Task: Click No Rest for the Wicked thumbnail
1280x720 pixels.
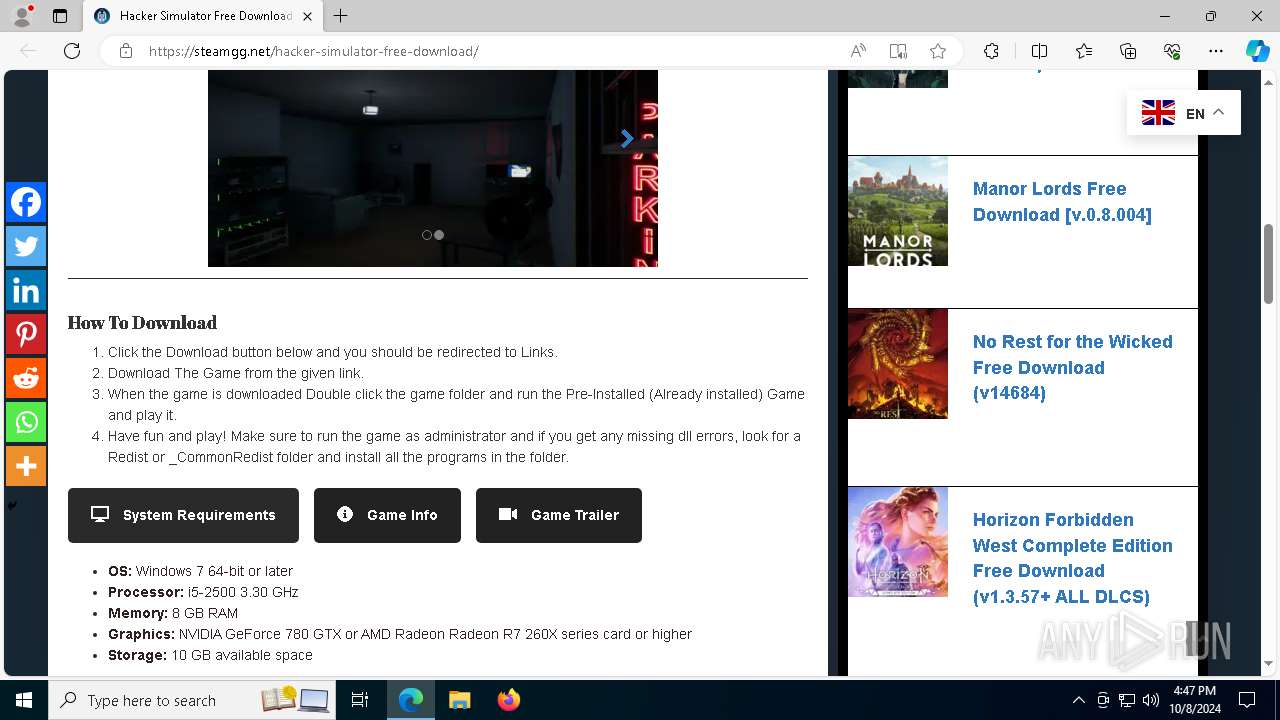Action: 898,364
